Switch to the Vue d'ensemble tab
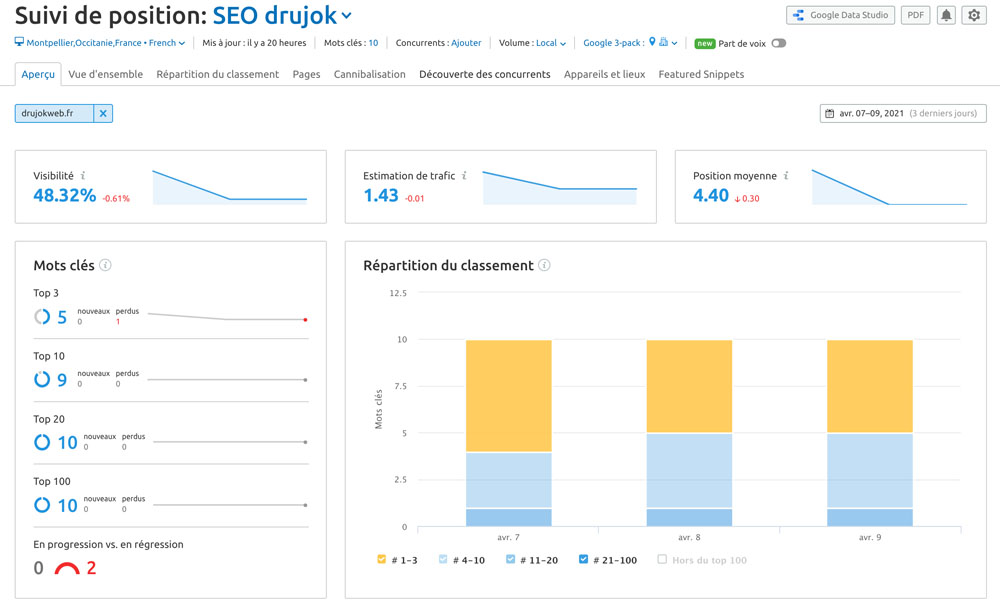Image resolution: width=1000 pixels, height=611 pixels. click(106, 74)
